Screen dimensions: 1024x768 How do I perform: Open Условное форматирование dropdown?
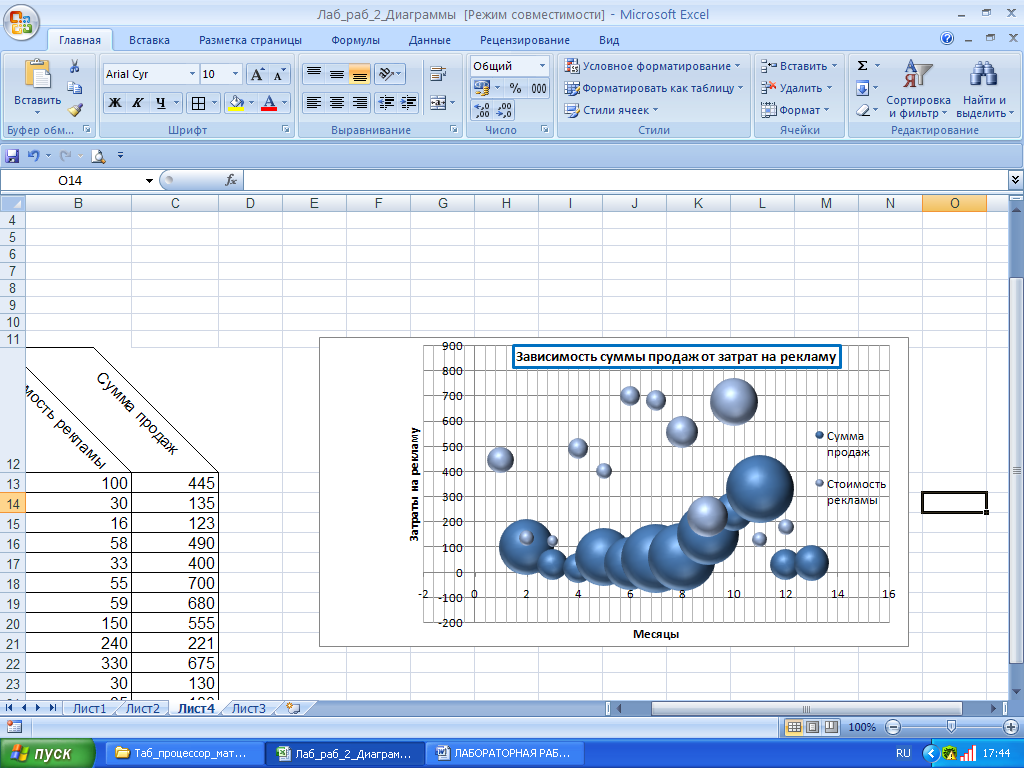point(653,66)
